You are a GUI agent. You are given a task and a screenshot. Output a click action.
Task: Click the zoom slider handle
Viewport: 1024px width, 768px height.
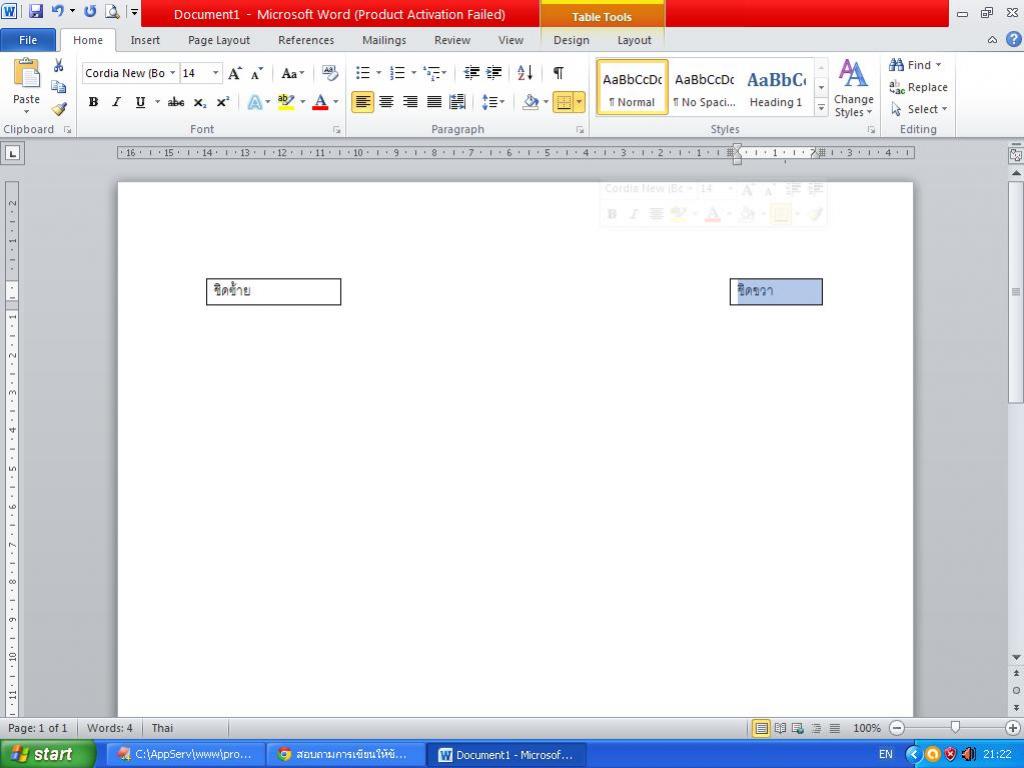pyautogui.click(x=955, y=728)
